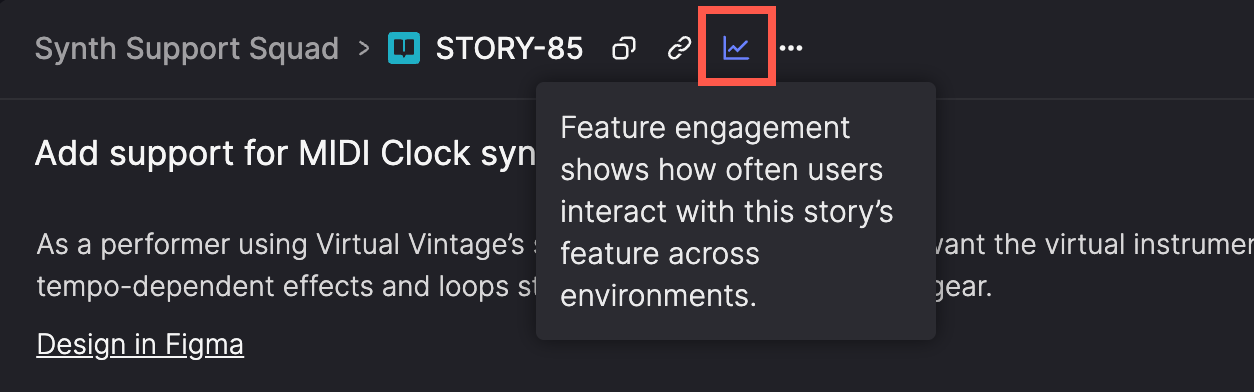Click the tooltip words feature across
This screenshot has width=1254, height=392.
point(660,254)
